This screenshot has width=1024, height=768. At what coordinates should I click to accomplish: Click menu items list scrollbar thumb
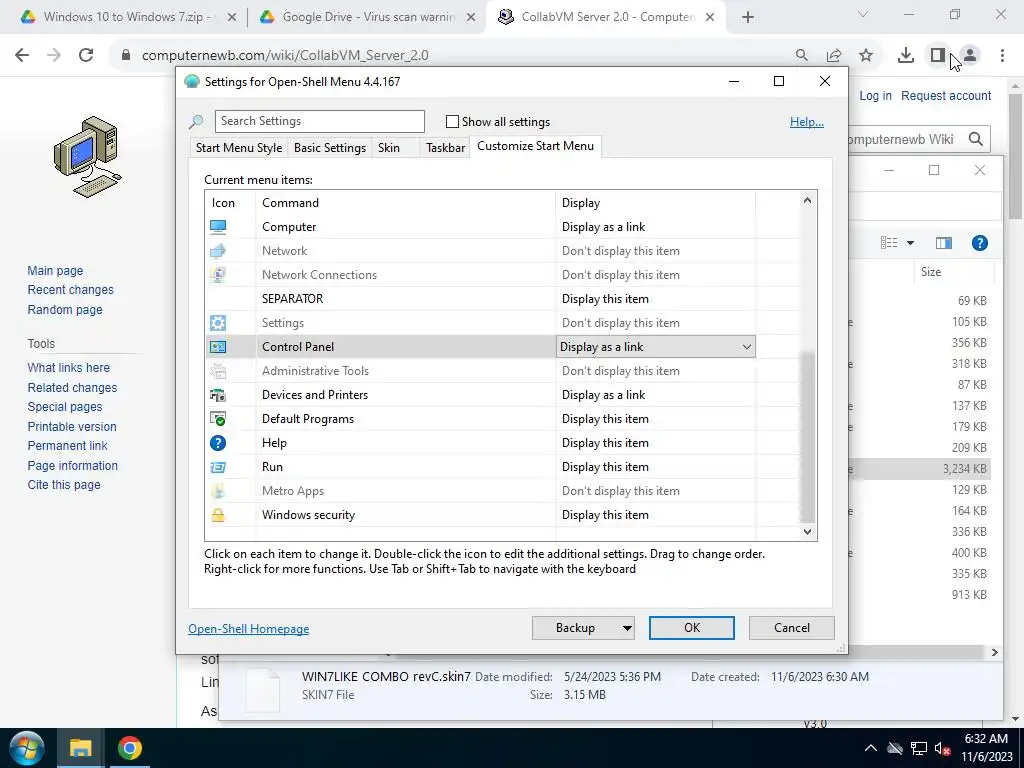[807, 436]
